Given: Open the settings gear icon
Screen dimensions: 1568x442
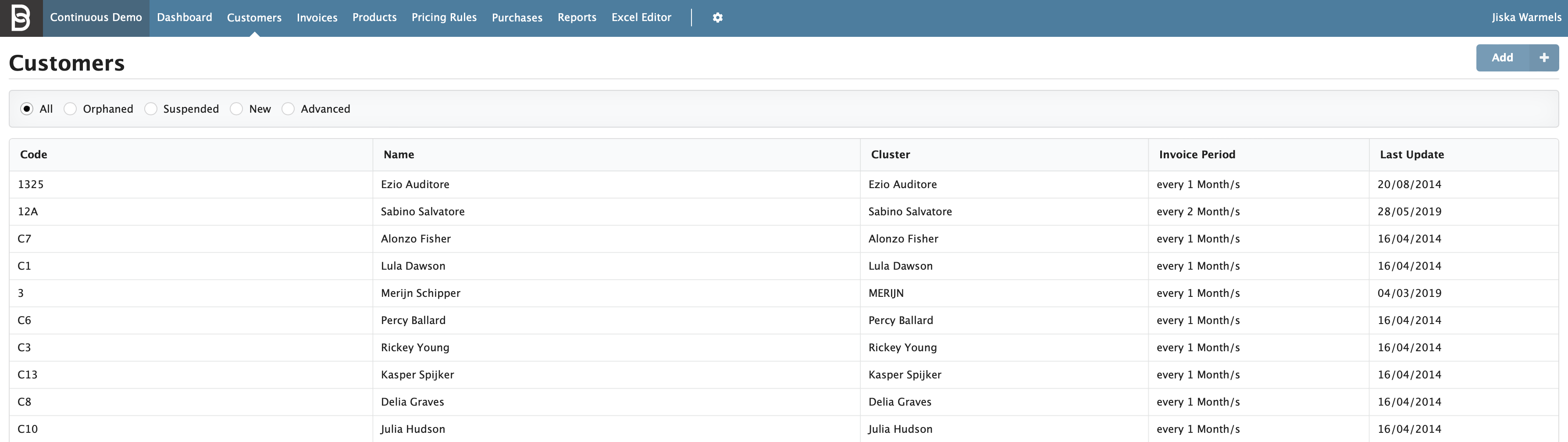Looking at the screenshot, I should click(x=718, y=17).
